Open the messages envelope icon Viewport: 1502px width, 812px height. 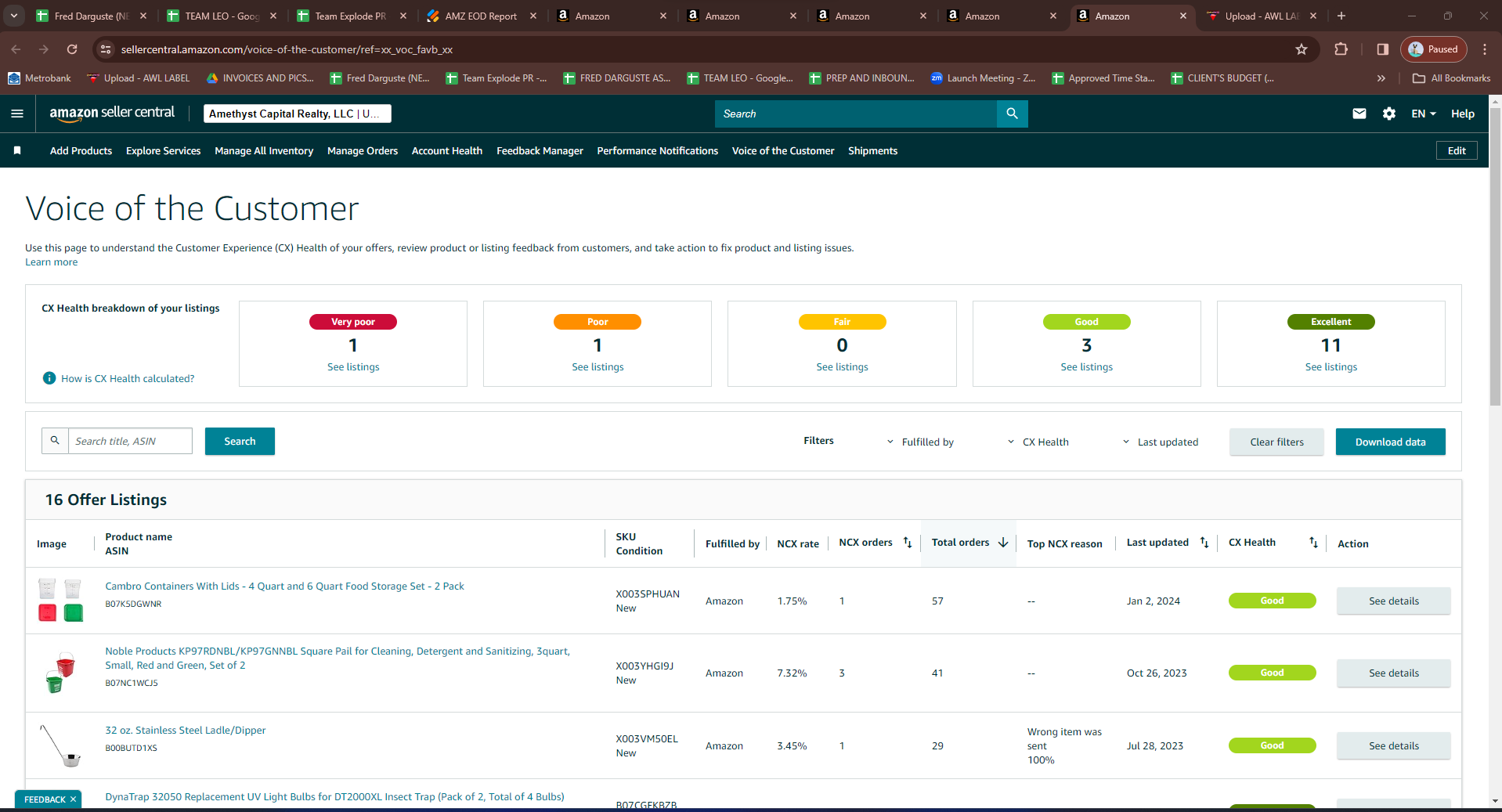point(1359,114)
